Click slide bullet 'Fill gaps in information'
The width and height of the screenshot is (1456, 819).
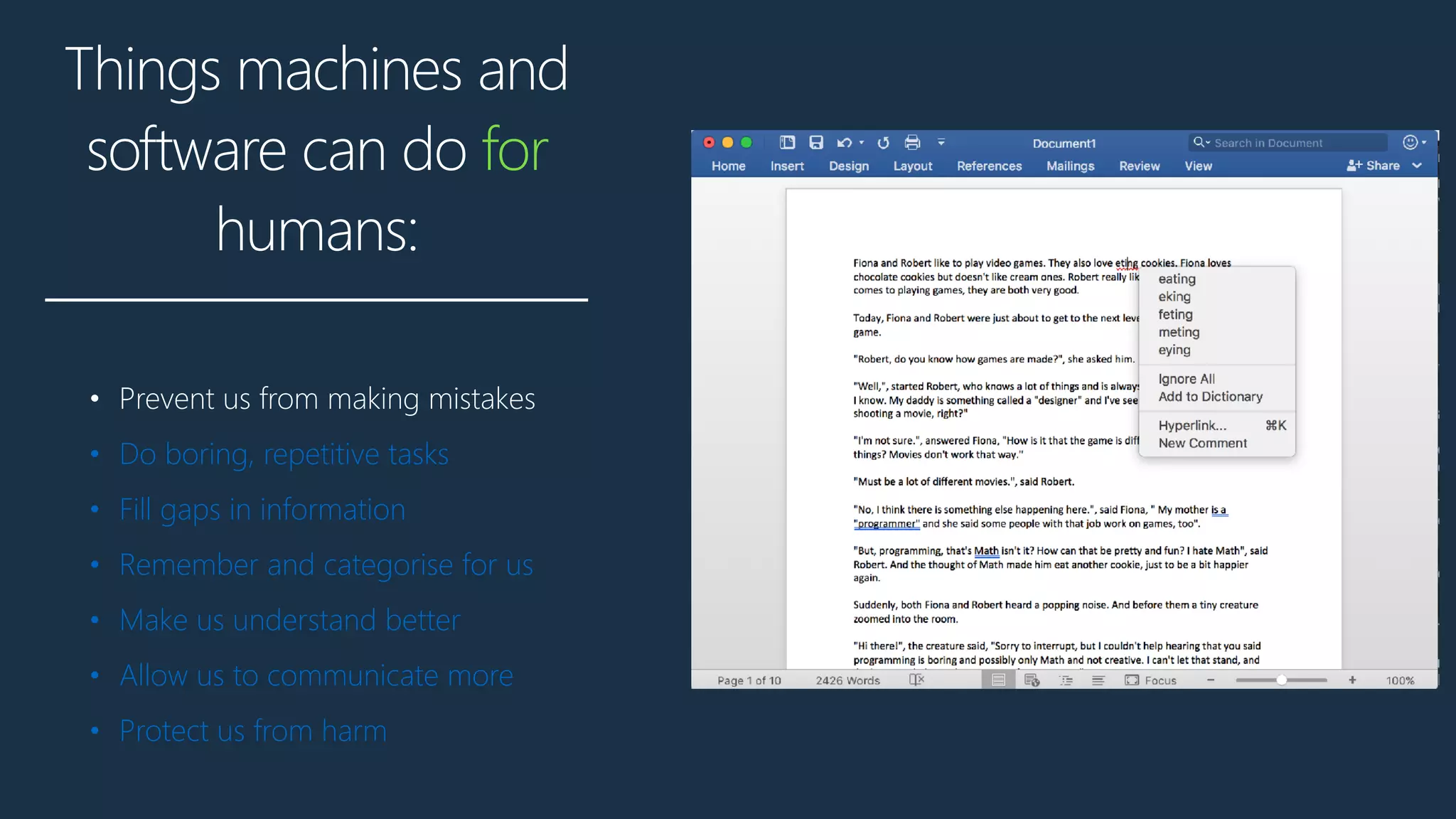[262, 510]
